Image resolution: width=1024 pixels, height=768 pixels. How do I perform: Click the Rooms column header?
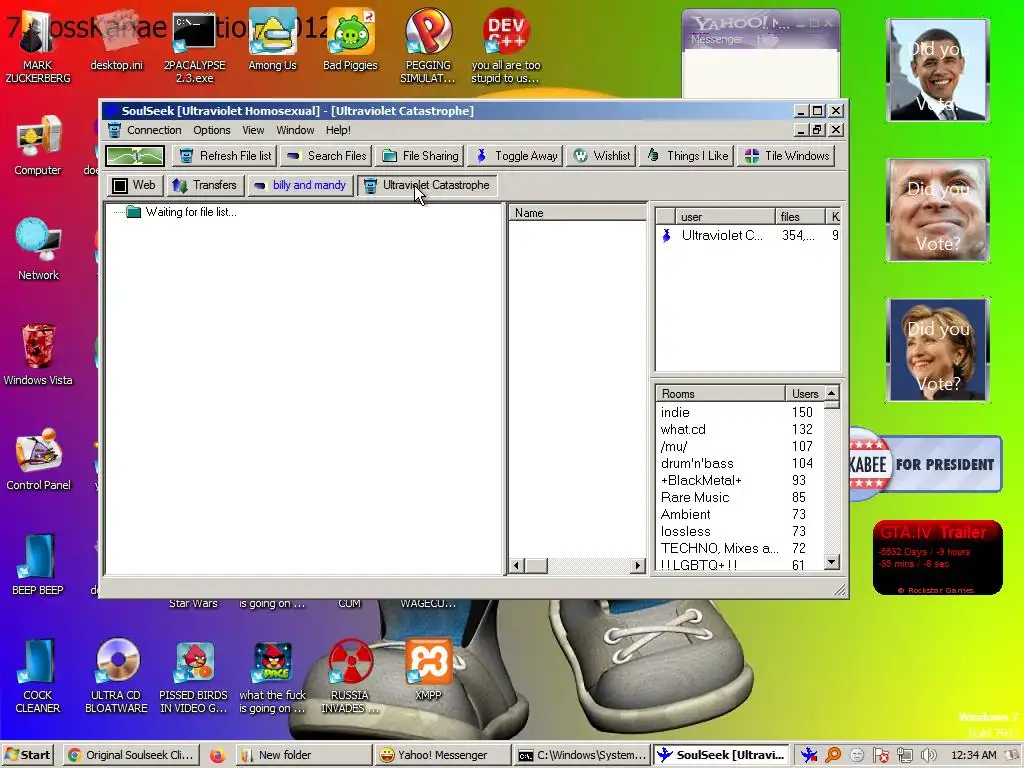tap(720, 394)
